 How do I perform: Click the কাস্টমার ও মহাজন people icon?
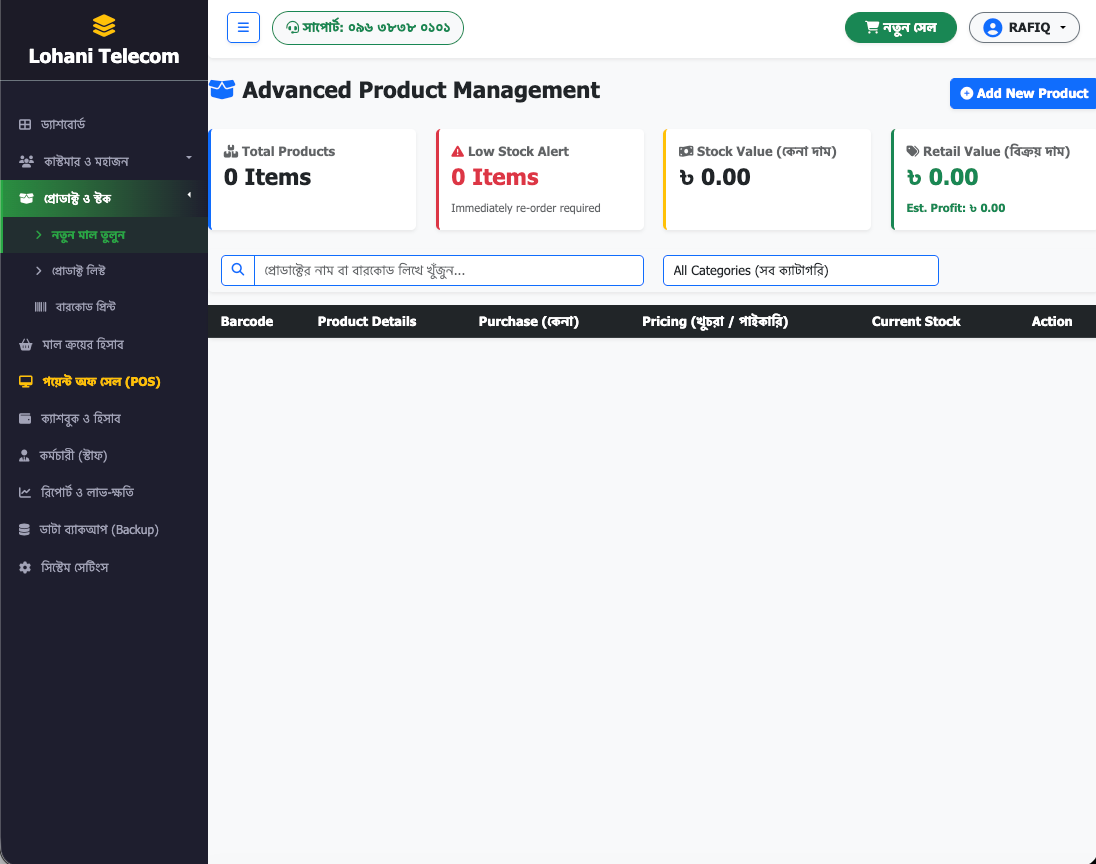click(x=27, y=161)
